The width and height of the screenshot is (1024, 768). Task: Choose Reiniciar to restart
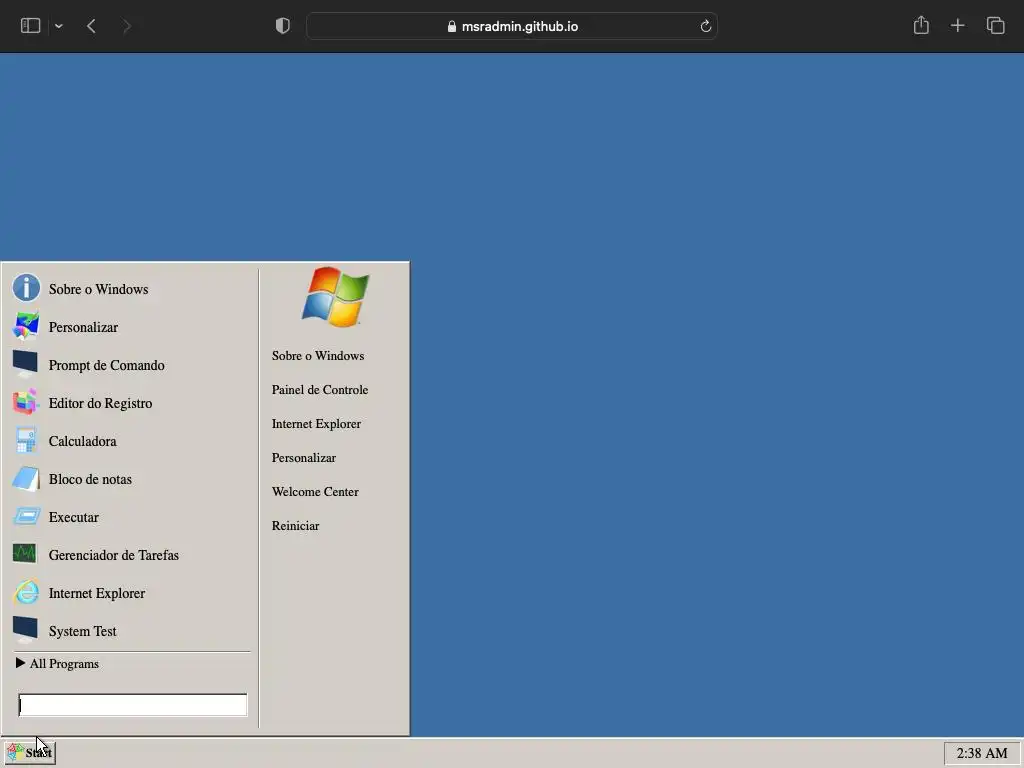point(295,526)
